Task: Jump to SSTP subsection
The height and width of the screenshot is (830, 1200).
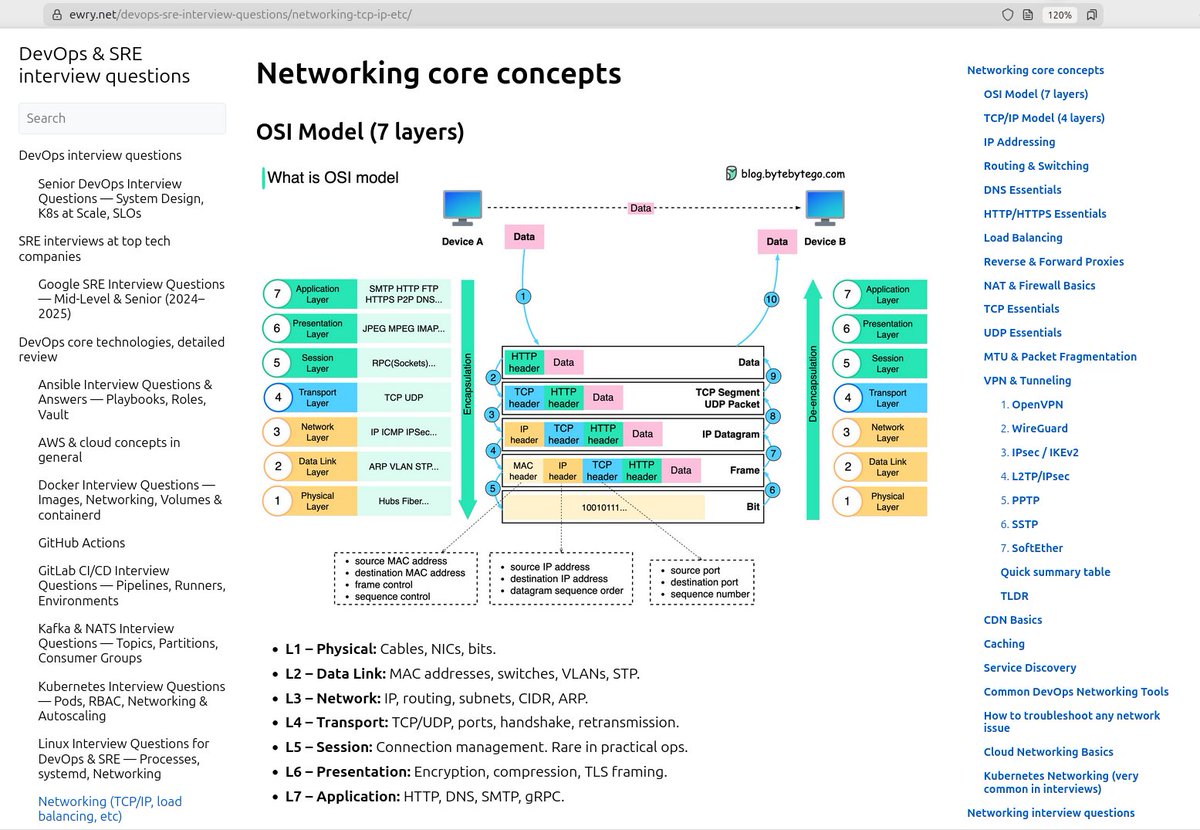Action: (1024, 524)
